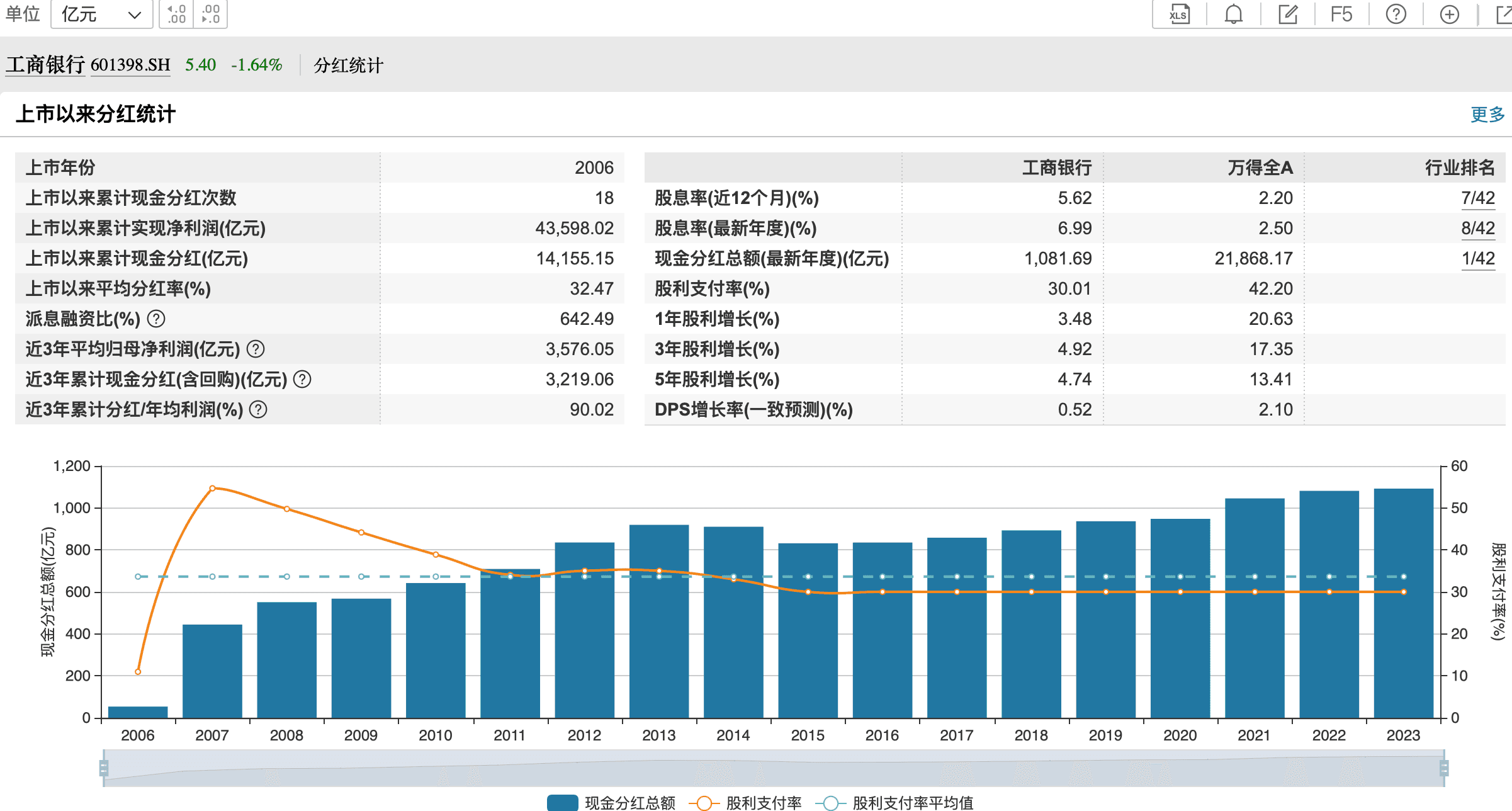Click value 642.49 in 派息融资比 row
The image size is (1512, 811).
587,319
